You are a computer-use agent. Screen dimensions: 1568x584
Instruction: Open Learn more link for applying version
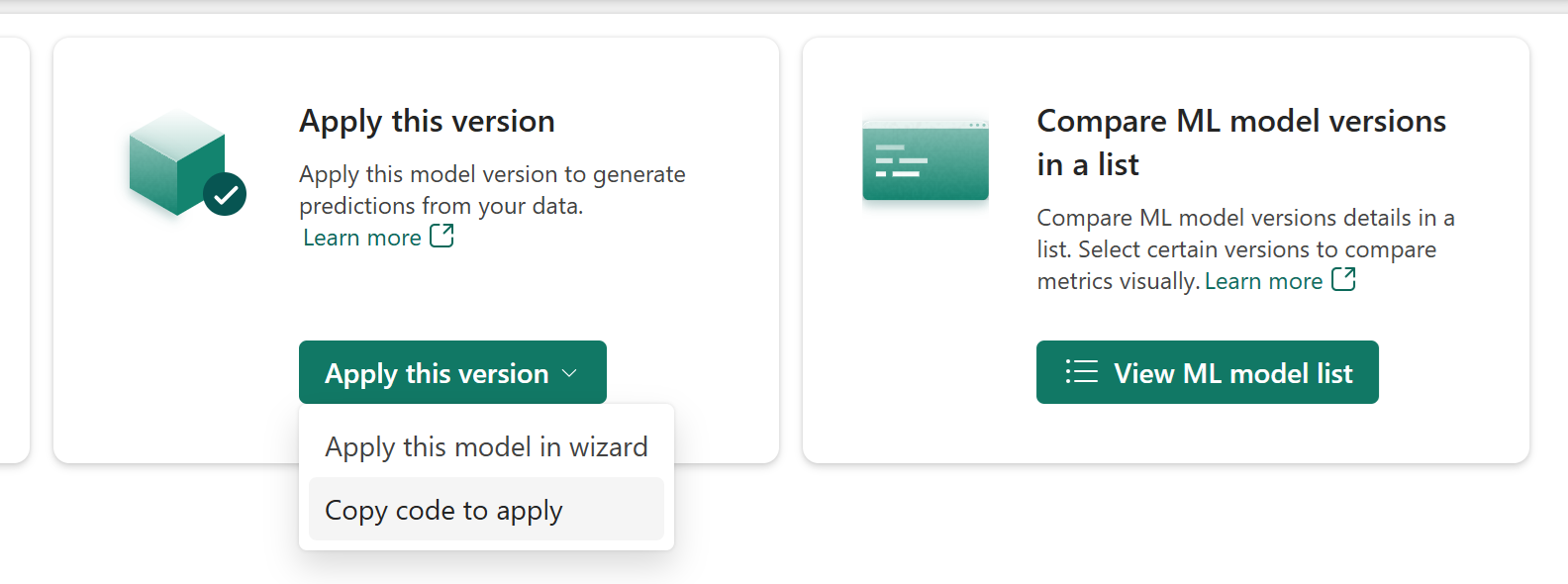[362, 238]
